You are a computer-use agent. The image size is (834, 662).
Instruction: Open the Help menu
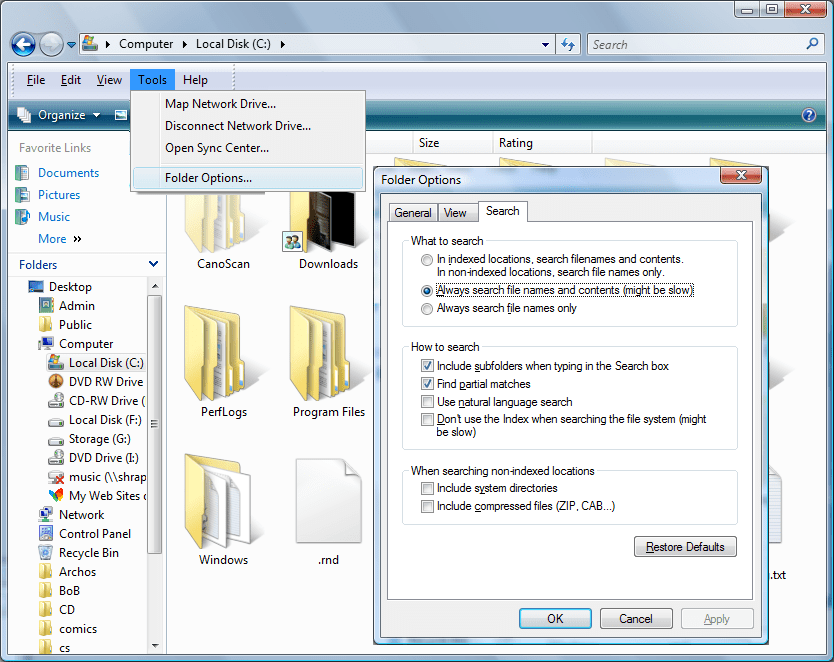[195, 80]
